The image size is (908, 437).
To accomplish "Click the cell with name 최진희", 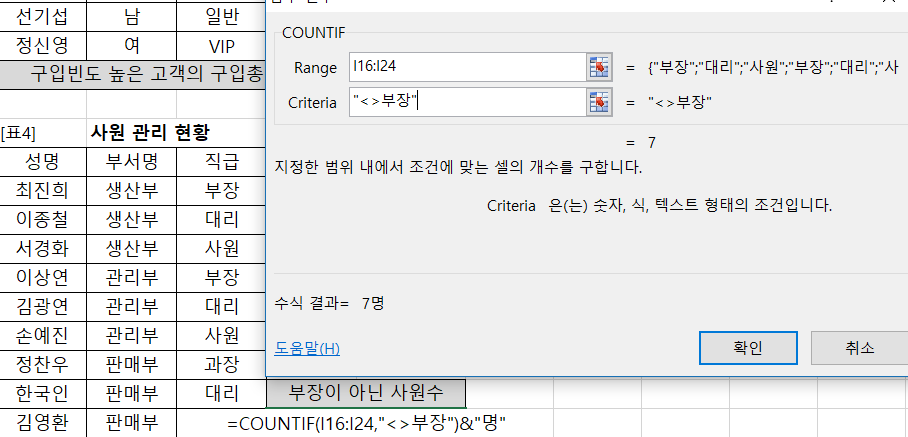I will (44, 190).
